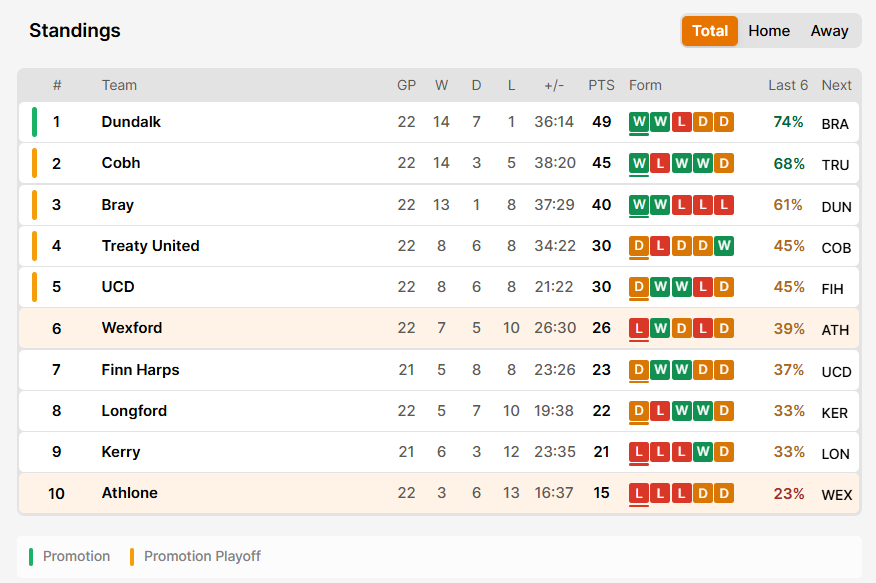Click Dundalk's first green W form badge
876x583 pixels.
point(639,122)
